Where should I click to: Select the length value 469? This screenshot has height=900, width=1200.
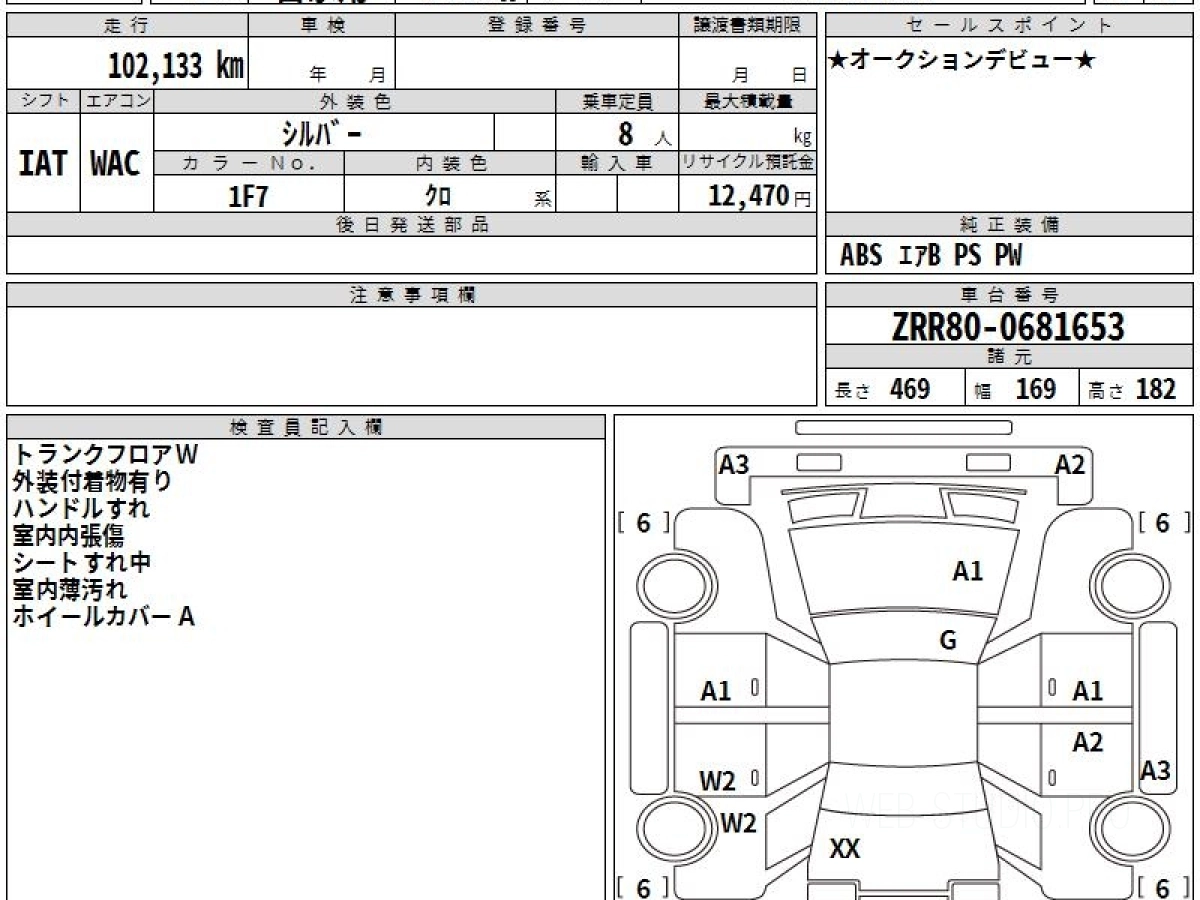(x=910, y=389)
